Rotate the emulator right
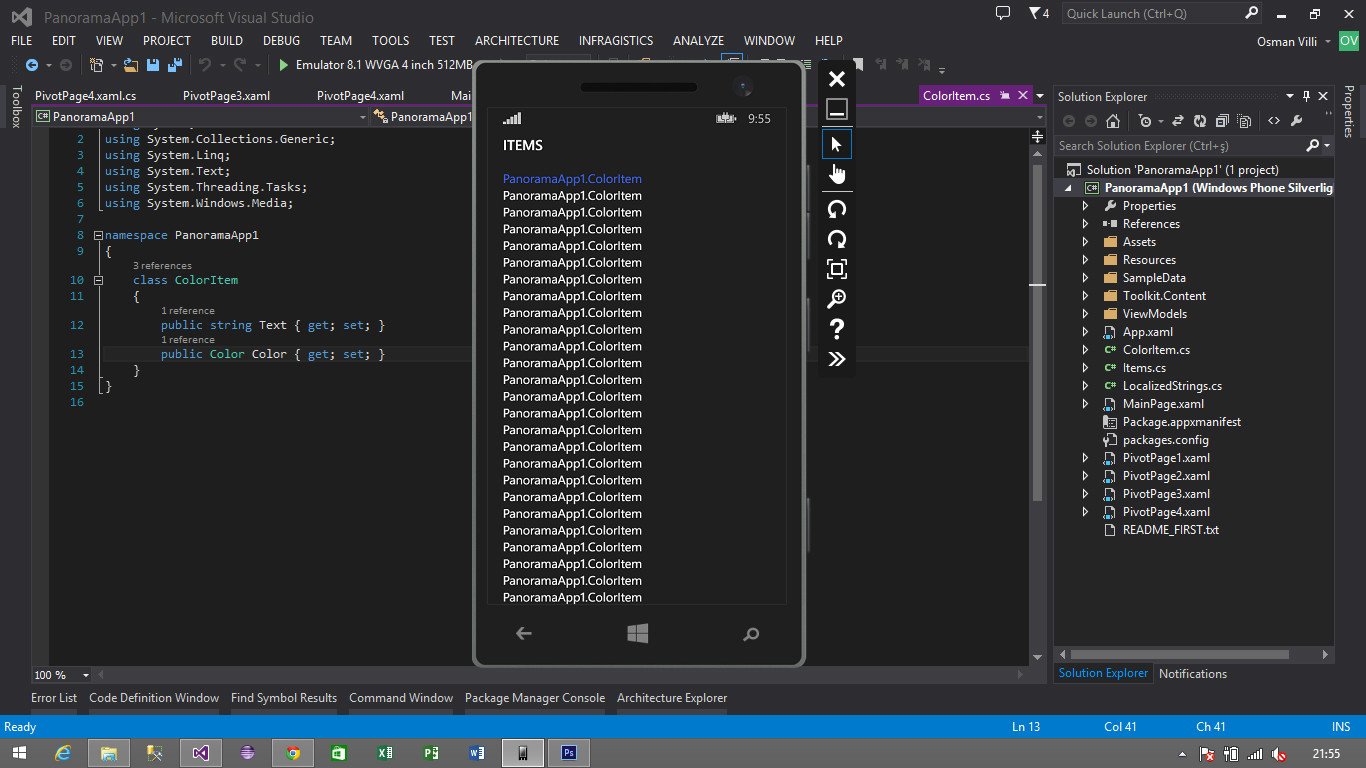This screenshot has height=768, width=1366. pos(837,239)
